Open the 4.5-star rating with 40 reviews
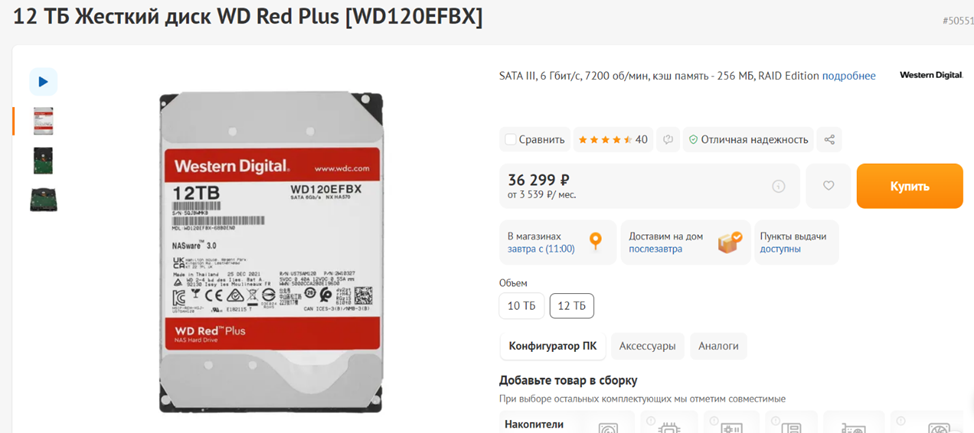Image resolution: width=974 pixels, height=433 pixels. (x=612, y=139)
